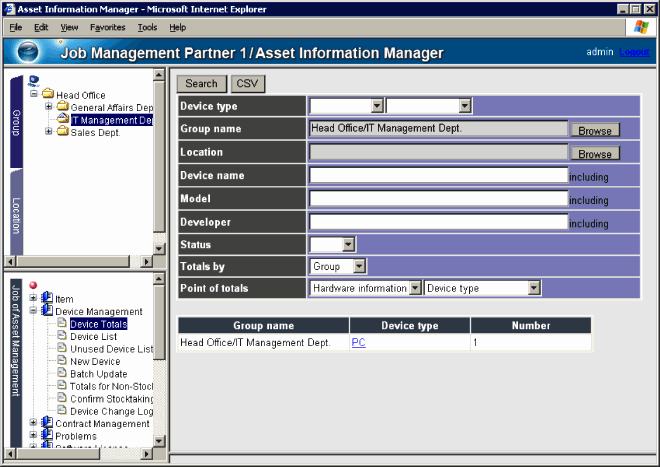The image size is (660, 467).
Task: Click the Device name text field
Action: [438, 175]
